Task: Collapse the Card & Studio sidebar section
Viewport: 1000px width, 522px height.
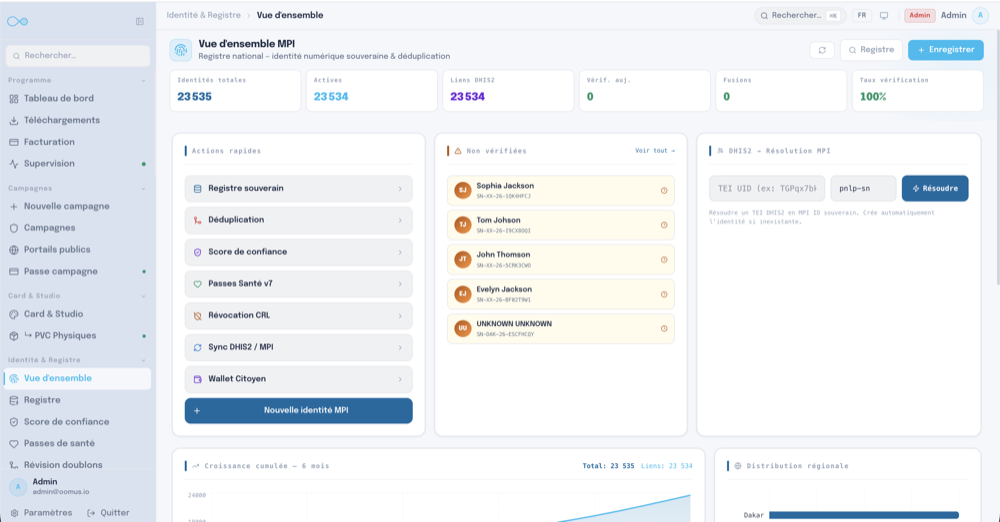Action: (x=143, y=296)
